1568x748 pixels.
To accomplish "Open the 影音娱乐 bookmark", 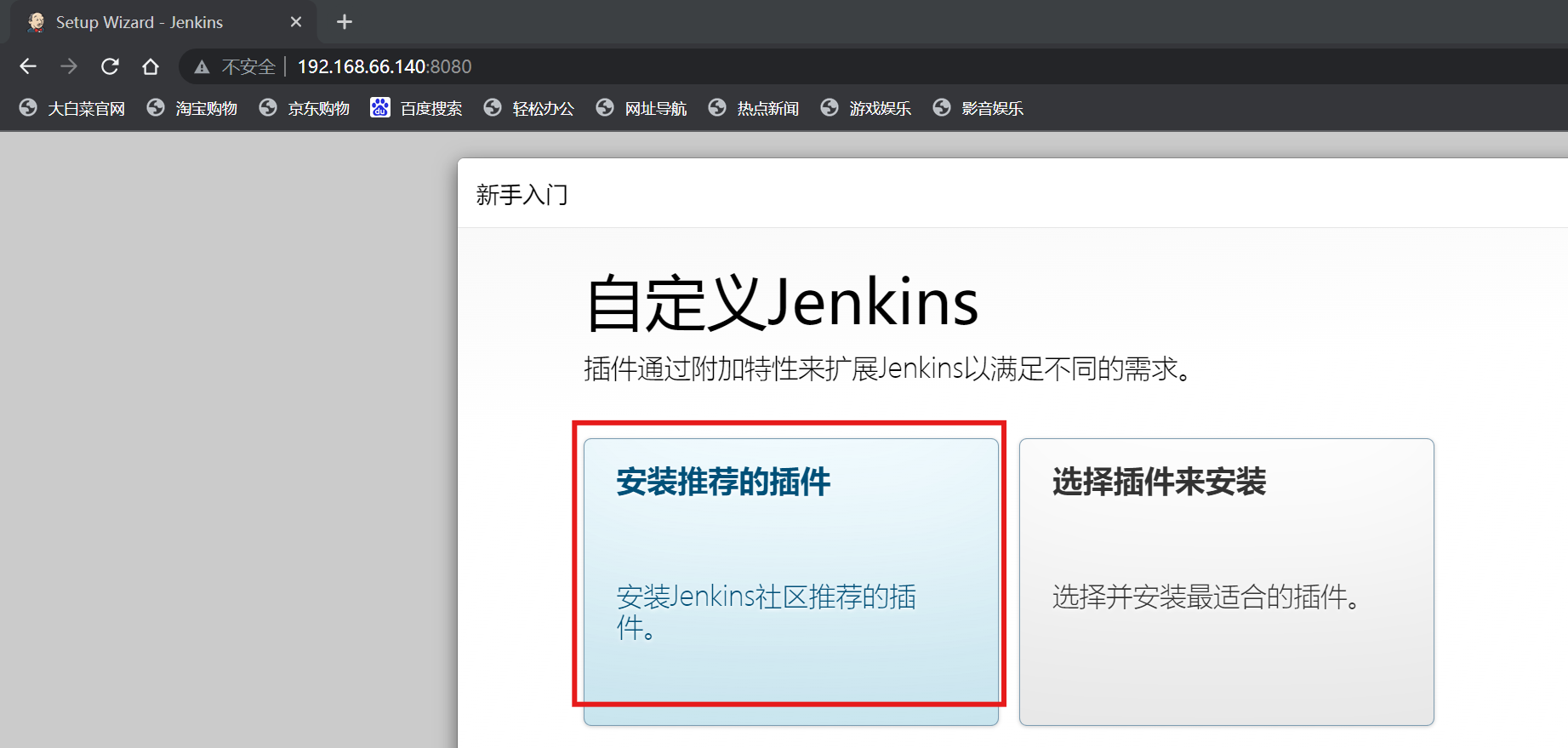I will [978, 108].
